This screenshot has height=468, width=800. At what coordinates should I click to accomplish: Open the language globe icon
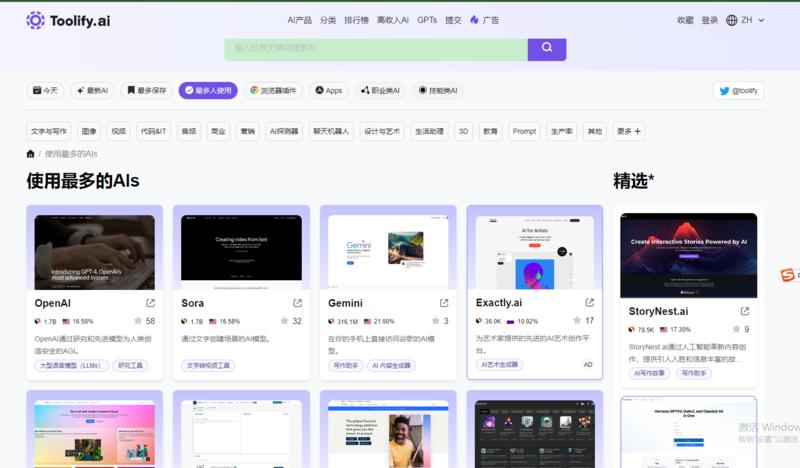pos(732,20)
